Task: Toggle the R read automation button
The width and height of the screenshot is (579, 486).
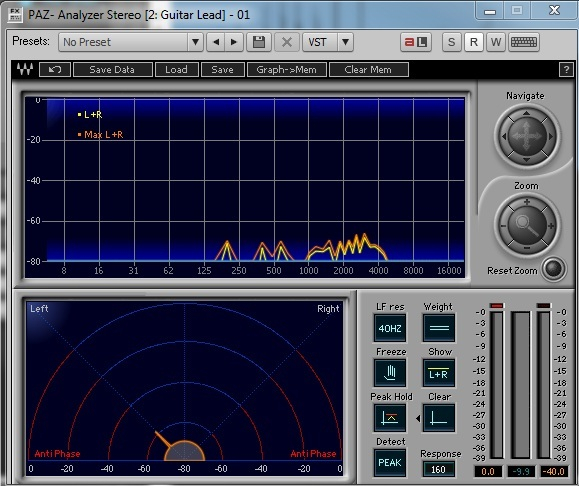Action: (474, 42)
